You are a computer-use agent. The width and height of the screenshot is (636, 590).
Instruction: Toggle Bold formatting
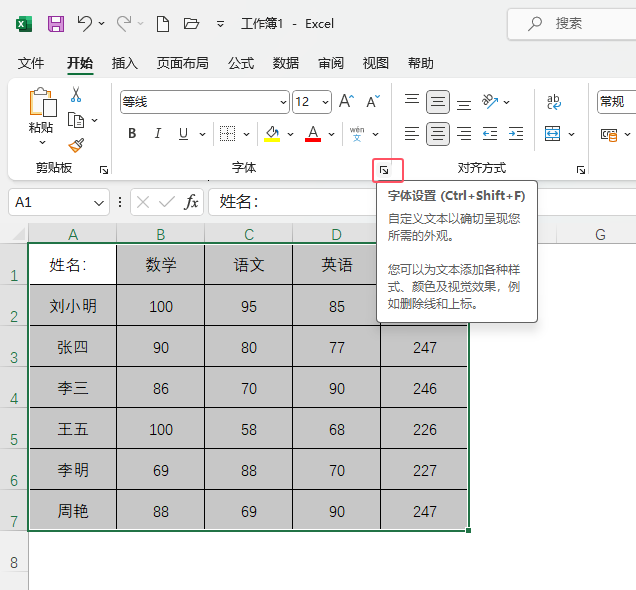[132, 133]
